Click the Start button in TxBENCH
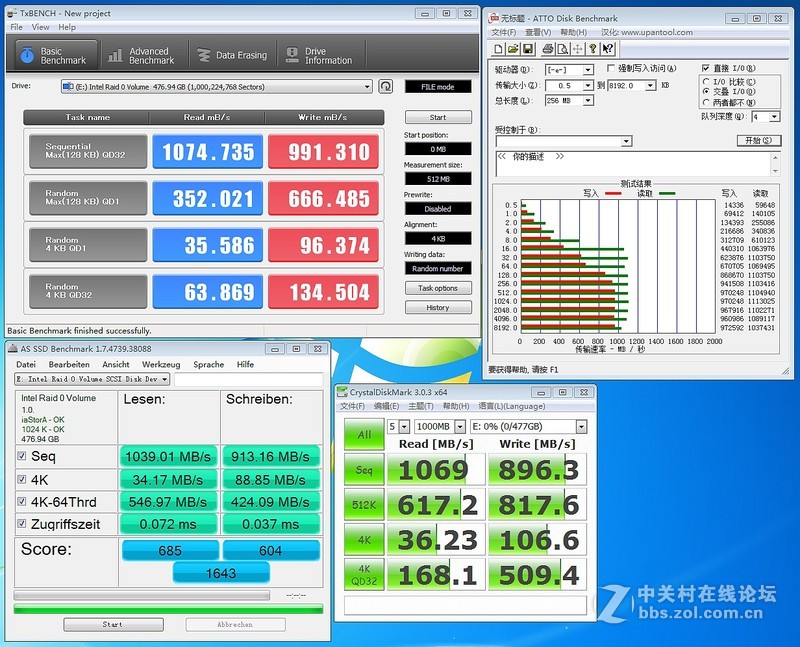The width and height of the screenshot is (800, 647). pos(437,117)
